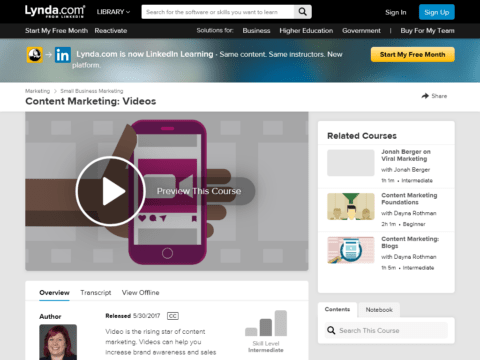Click the Search This Course field

point(386,330)
